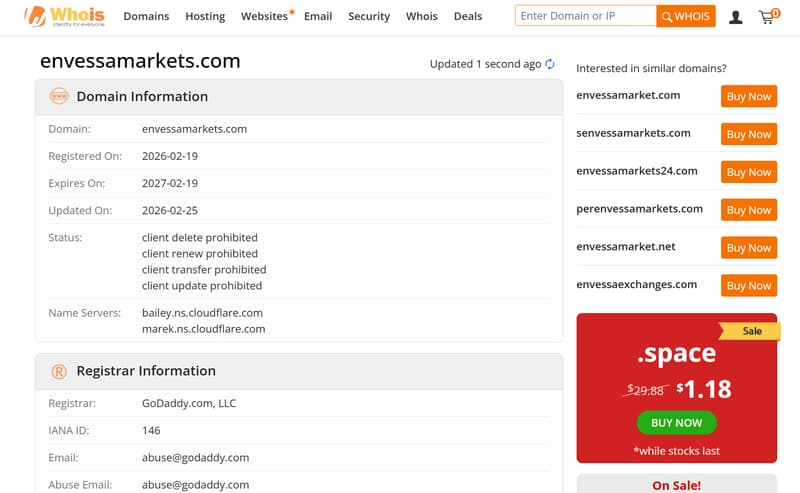The image size is (800, 493).
Task: Click the Updated 1 second ago text
Action: tap(485, 64)
